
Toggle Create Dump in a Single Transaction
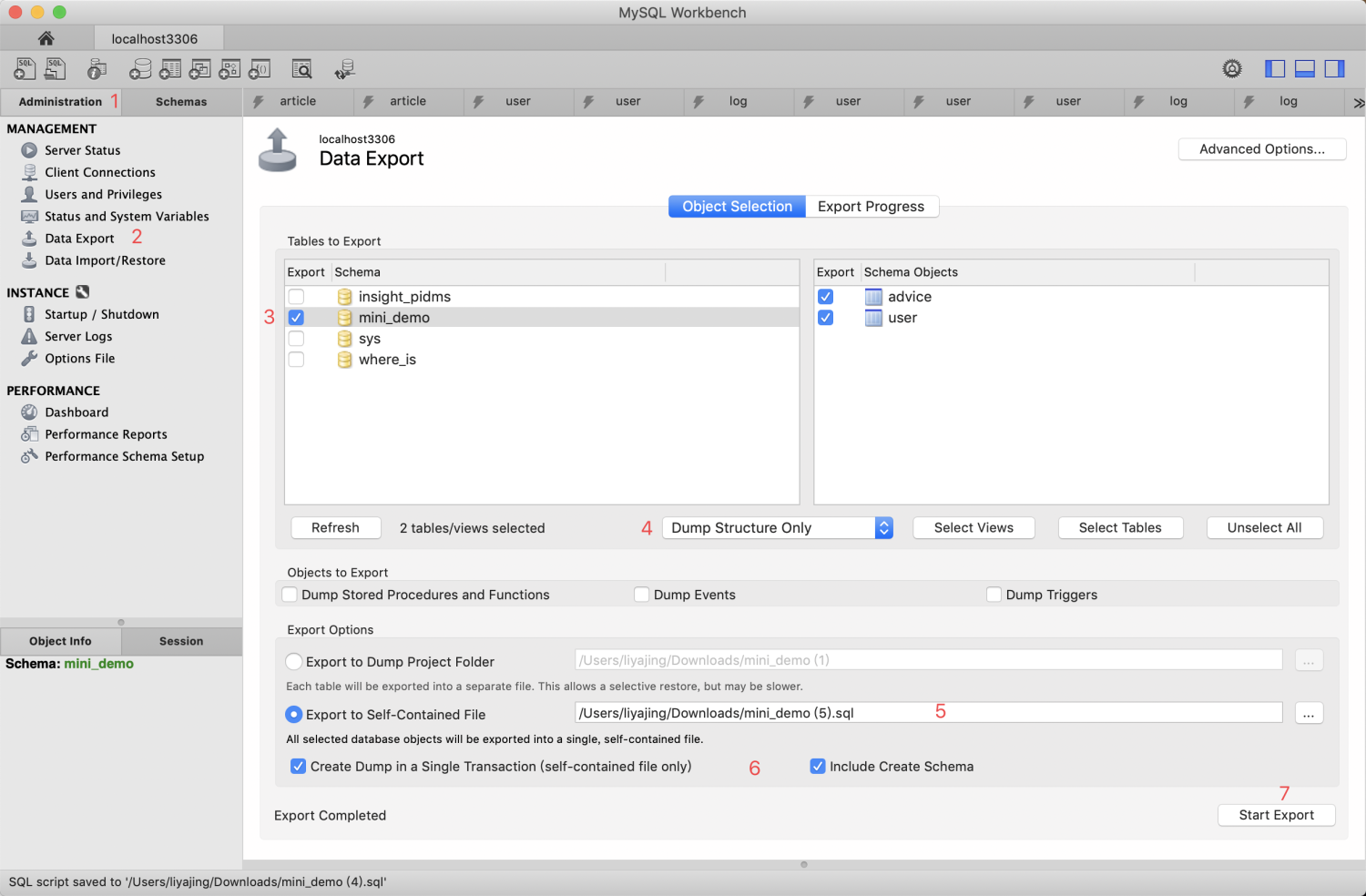(x=298, y=767)
